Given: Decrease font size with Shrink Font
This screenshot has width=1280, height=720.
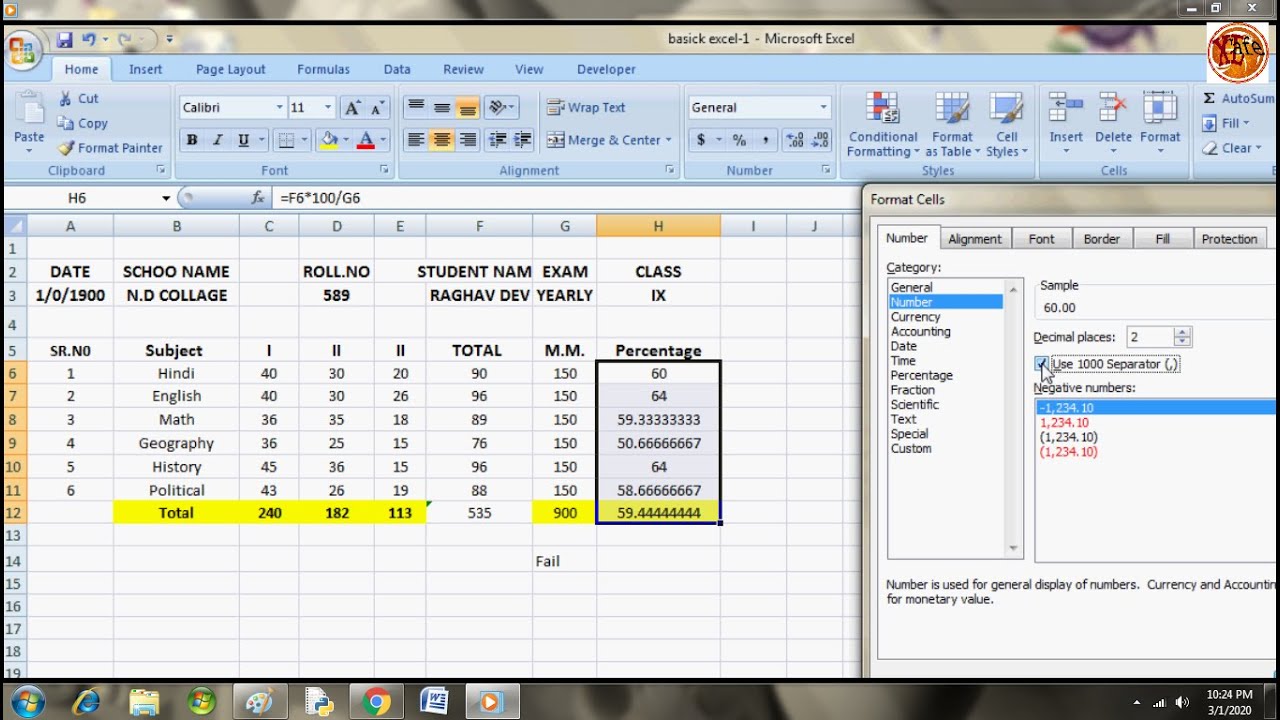Looking at the screenshot, I should tap(377, 107).
